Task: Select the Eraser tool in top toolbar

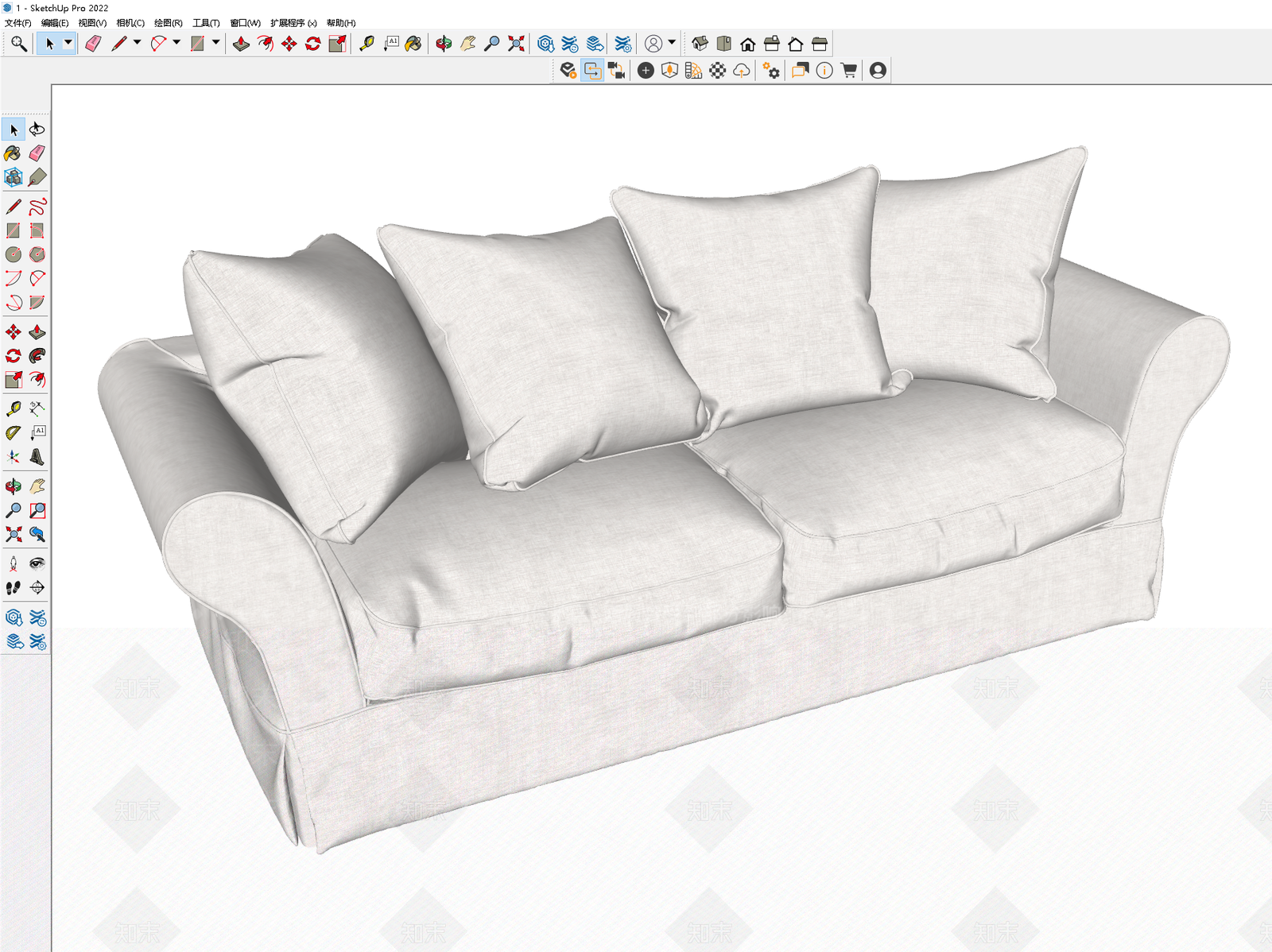Action: pos(93,44)
